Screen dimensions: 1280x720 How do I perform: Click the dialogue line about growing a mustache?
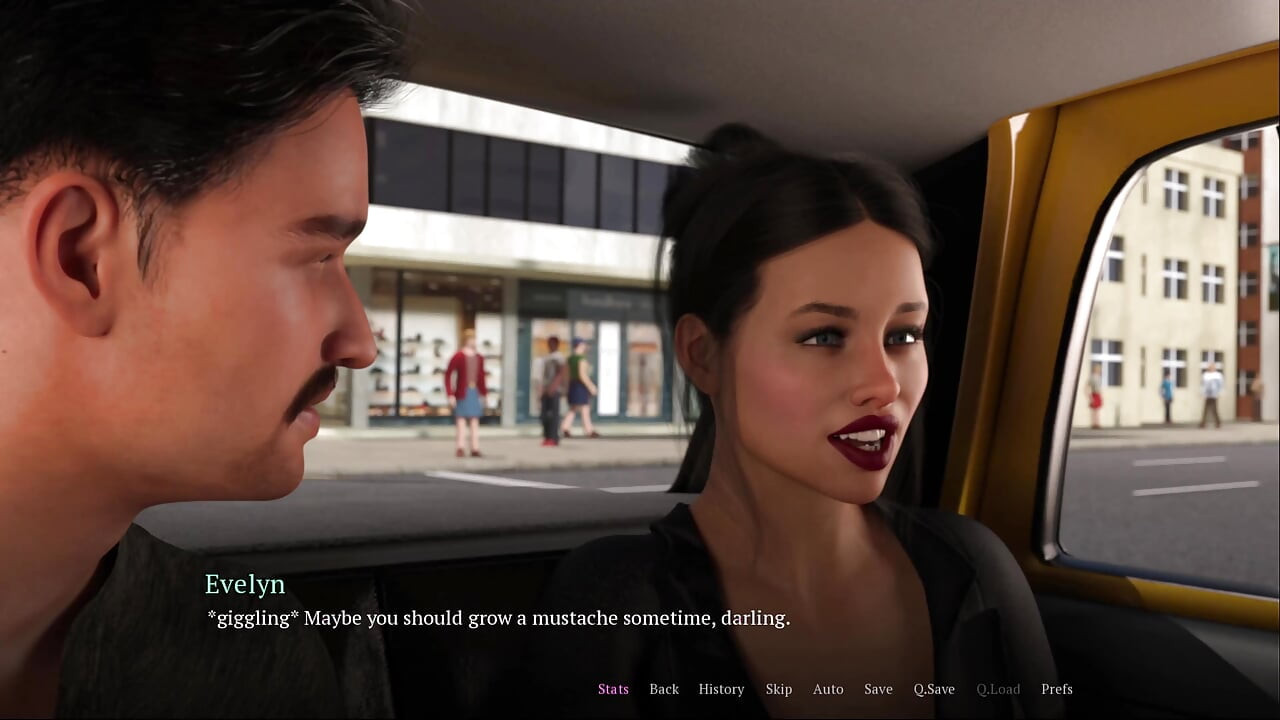(498, 619)
